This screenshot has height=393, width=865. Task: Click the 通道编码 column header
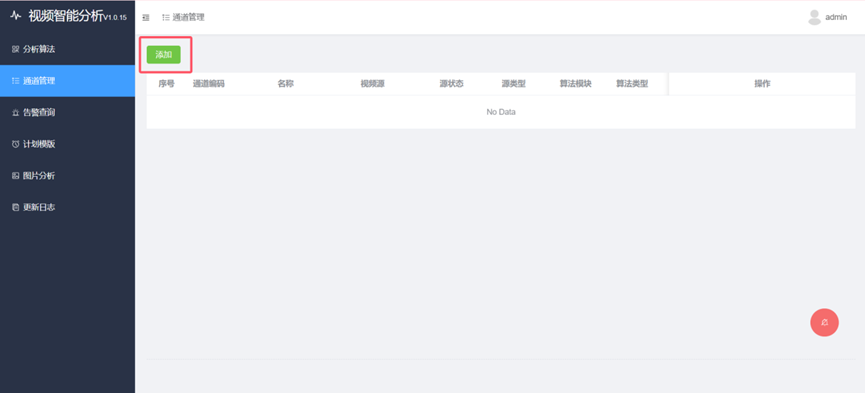pos(209,84)
